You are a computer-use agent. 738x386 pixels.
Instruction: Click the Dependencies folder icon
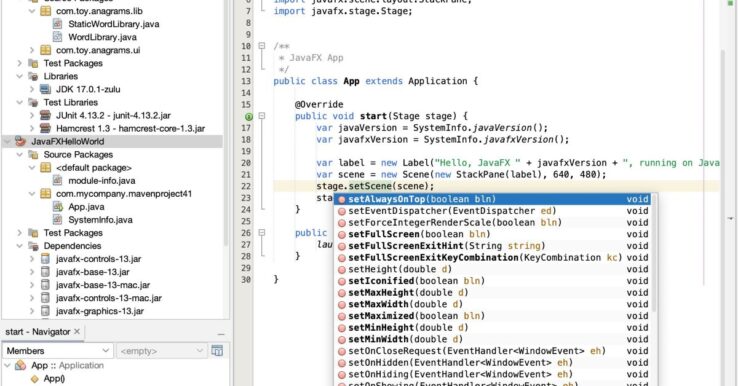click(33, 246)
